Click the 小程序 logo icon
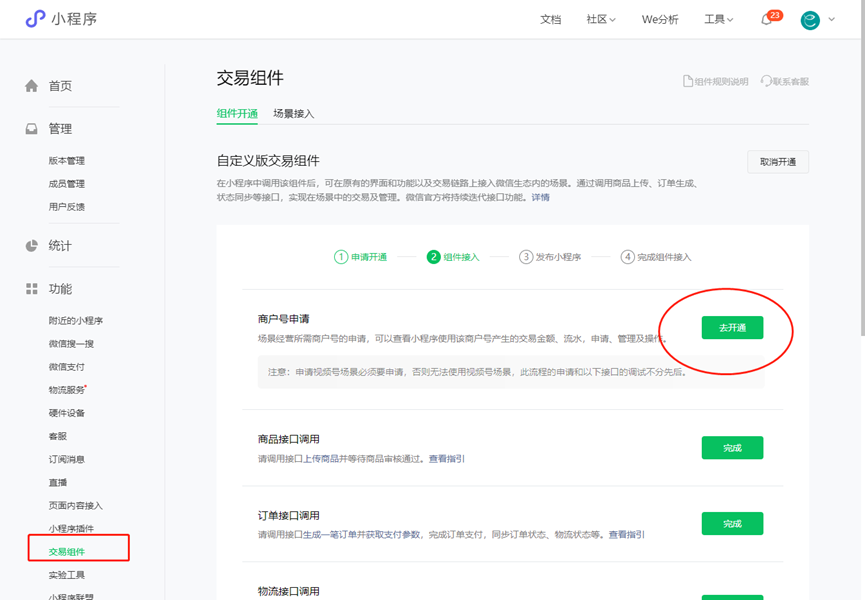Image resolution: width=865 pixels, height=600 pixels. pos(35,19)
